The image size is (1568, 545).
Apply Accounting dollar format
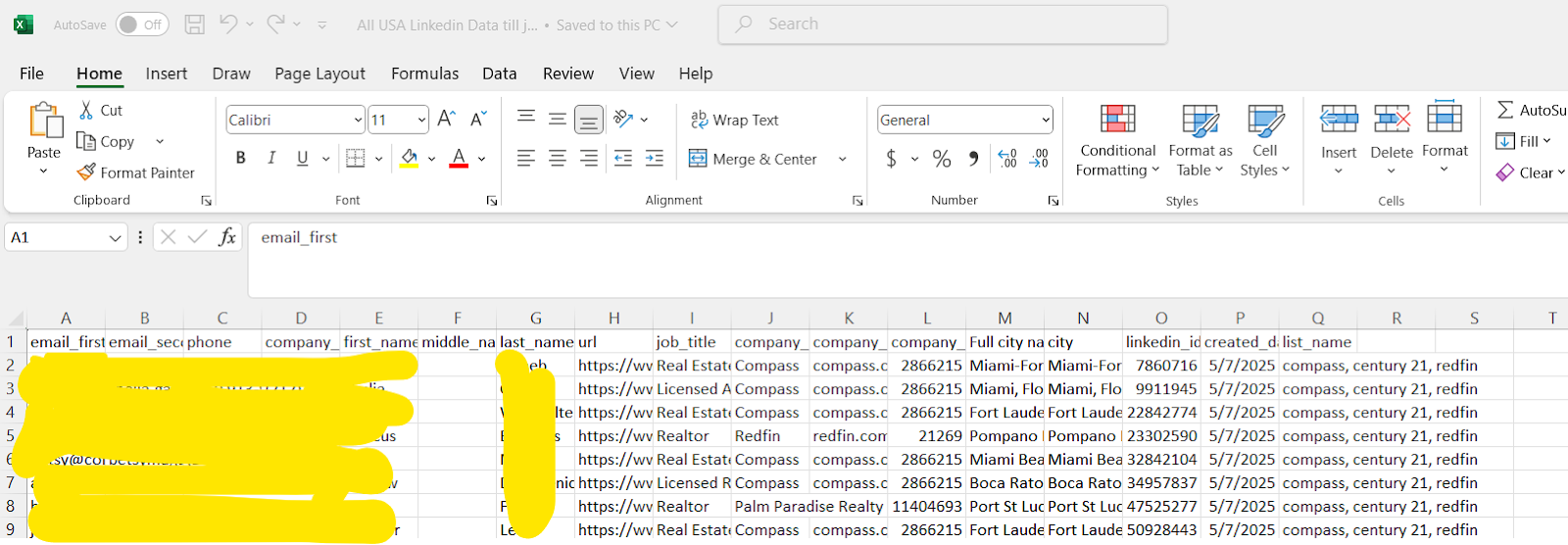pos(891,158)
